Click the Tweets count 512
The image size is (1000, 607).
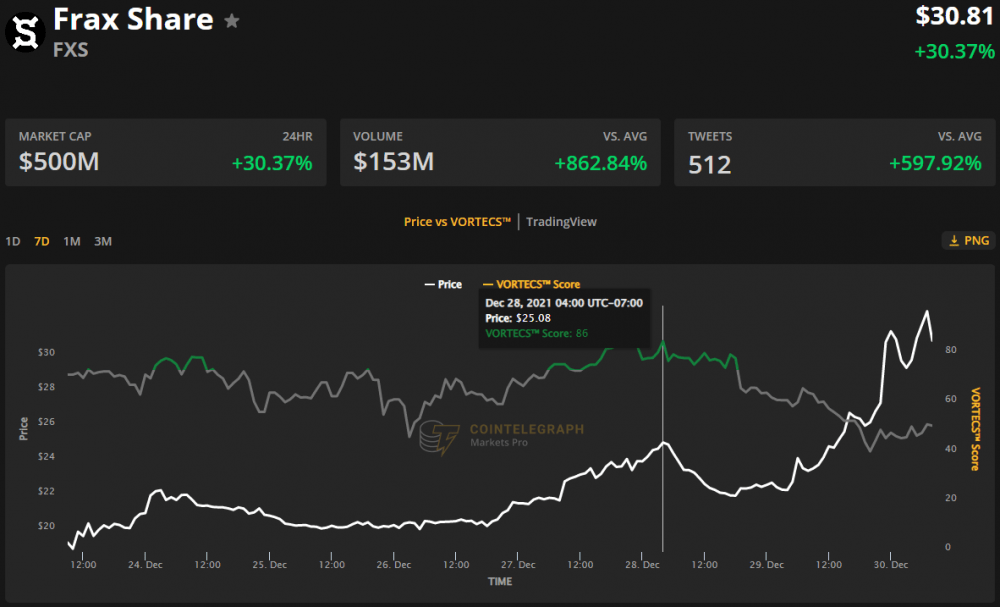(709, 165)
